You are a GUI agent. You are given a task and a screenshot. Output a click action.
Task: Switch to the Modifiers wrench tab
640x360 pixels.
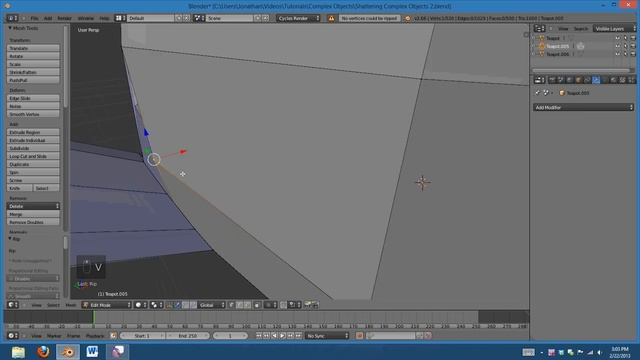(x=596, y=80)
